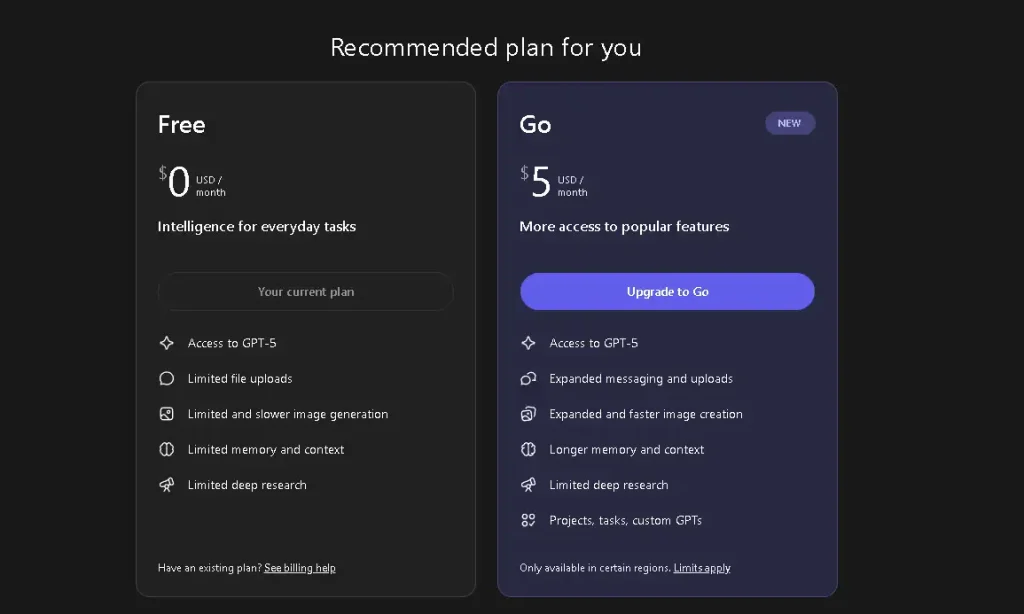Click the projects, tasks, custom GPTs icon
The height and width of the screenshot is (614, 1024).
point(529,520)
